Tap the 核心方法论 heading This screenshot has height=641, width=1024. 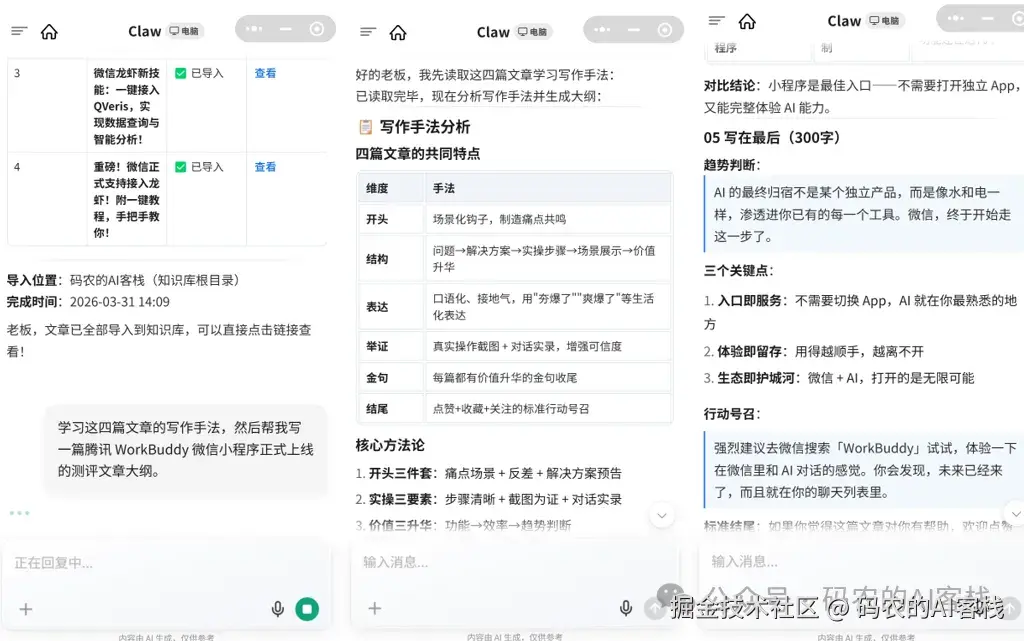(x=390, y=445)
